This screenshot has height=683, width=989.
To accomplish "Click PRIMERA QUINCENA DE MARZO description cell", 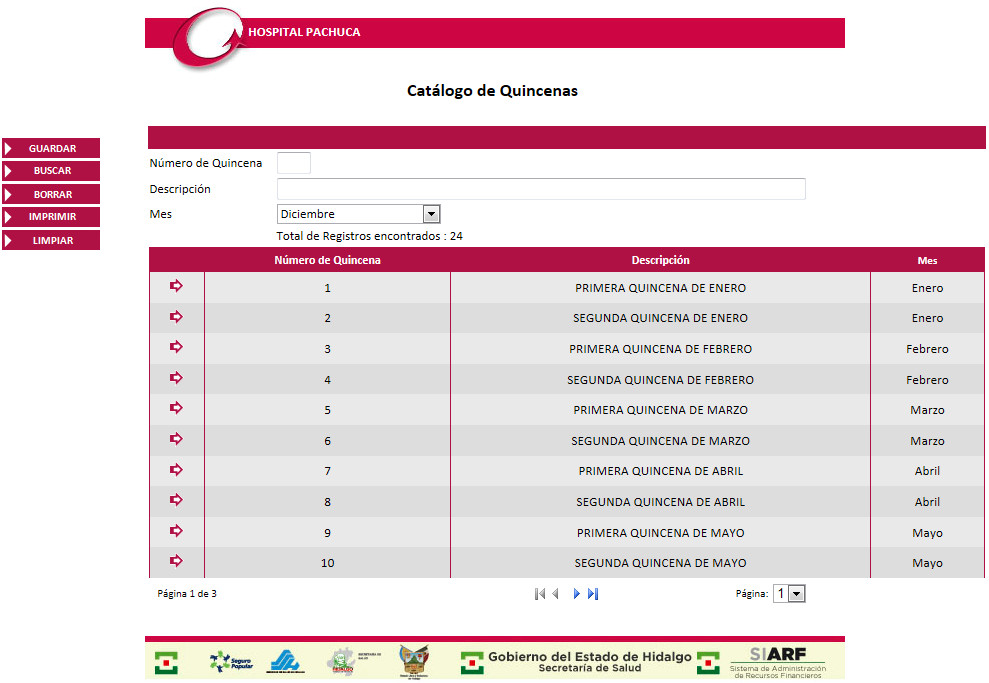I will pyautogui.click(x=660, y=410).
